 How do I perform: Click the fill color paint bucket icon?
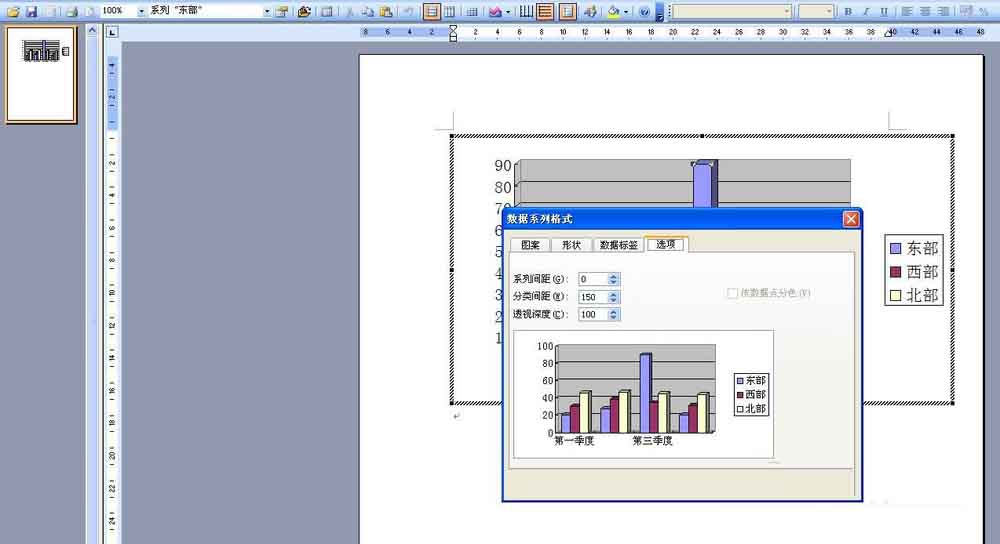tap(613, 11)
